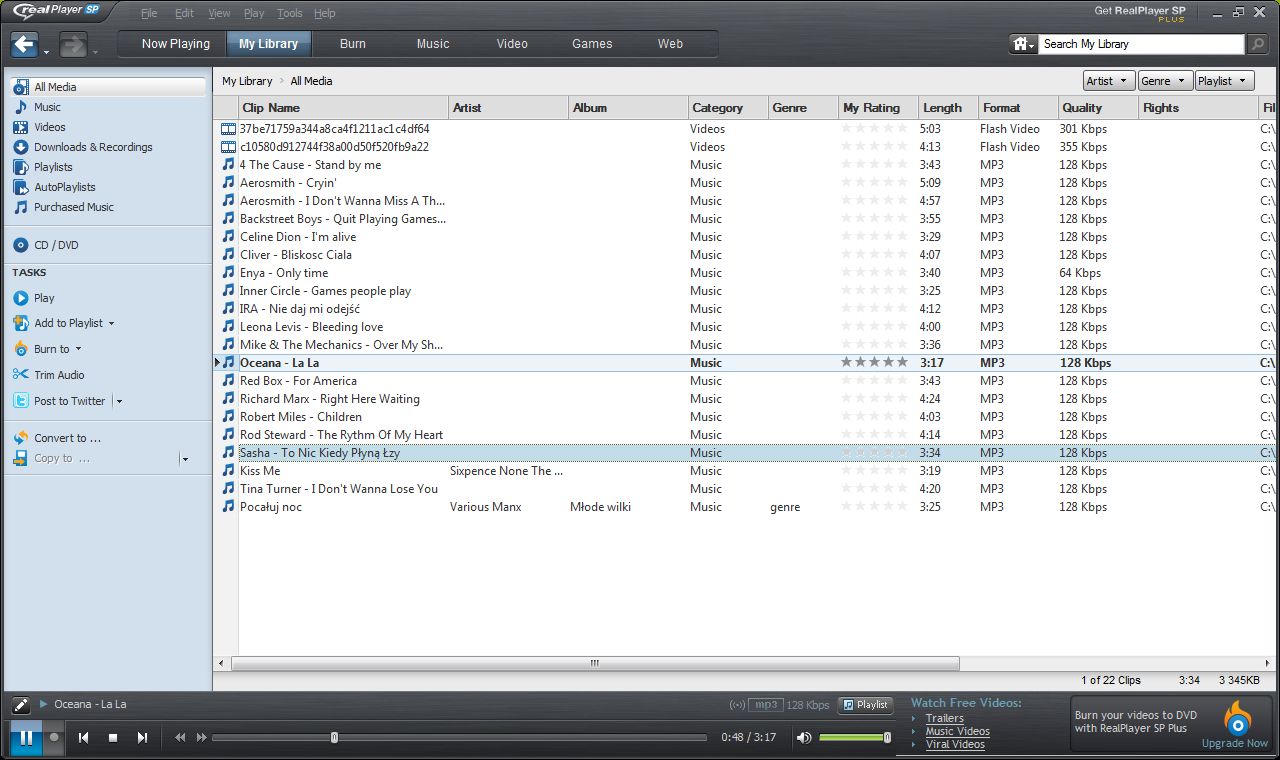This screenshot has width=1280, height=760.
Task: Click the music note icon for Pocałuj noc
Action: click(228, 507)
